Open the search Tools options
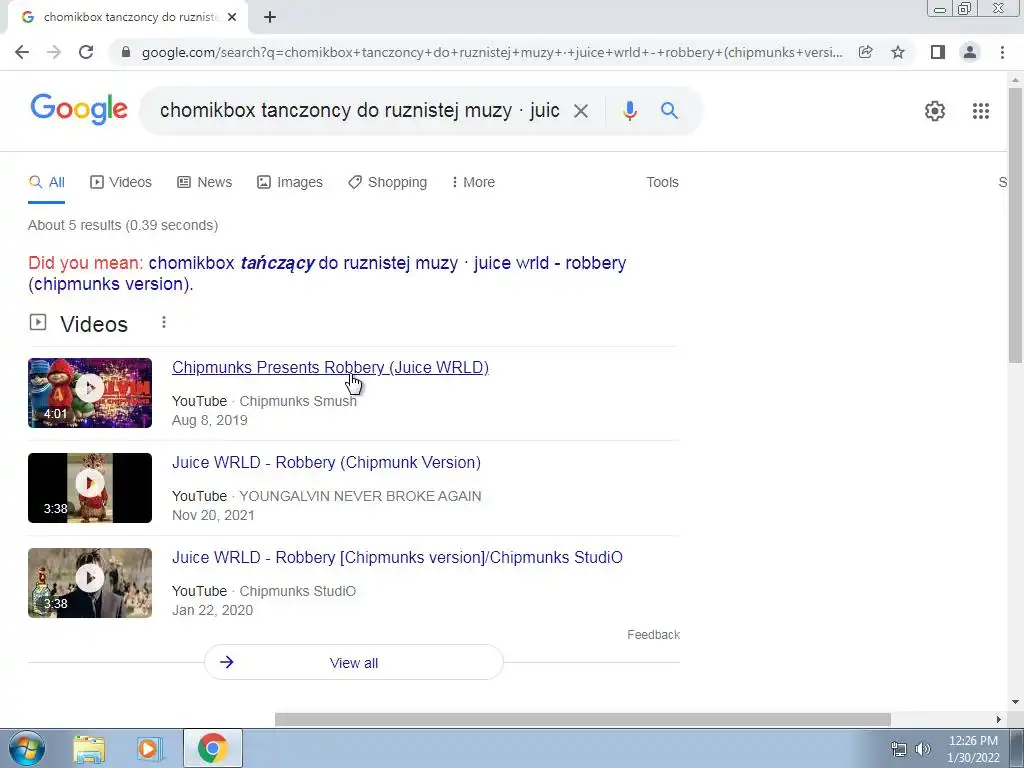 tap(662, 182)
